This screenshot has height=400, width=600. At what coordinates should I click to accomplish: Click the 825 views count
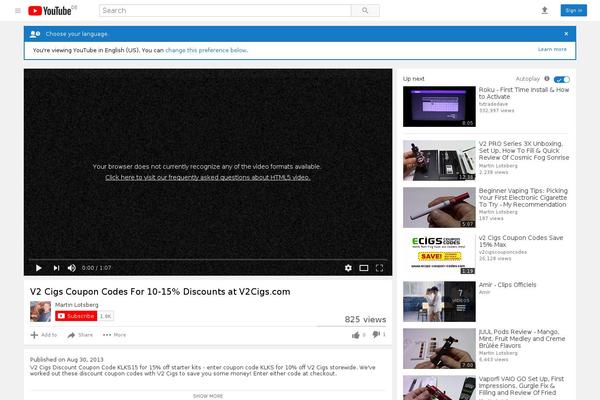point(365,319)
